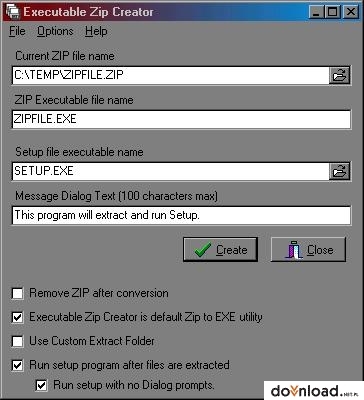Focus the Current ZIP file name field

tap(171, 75)
